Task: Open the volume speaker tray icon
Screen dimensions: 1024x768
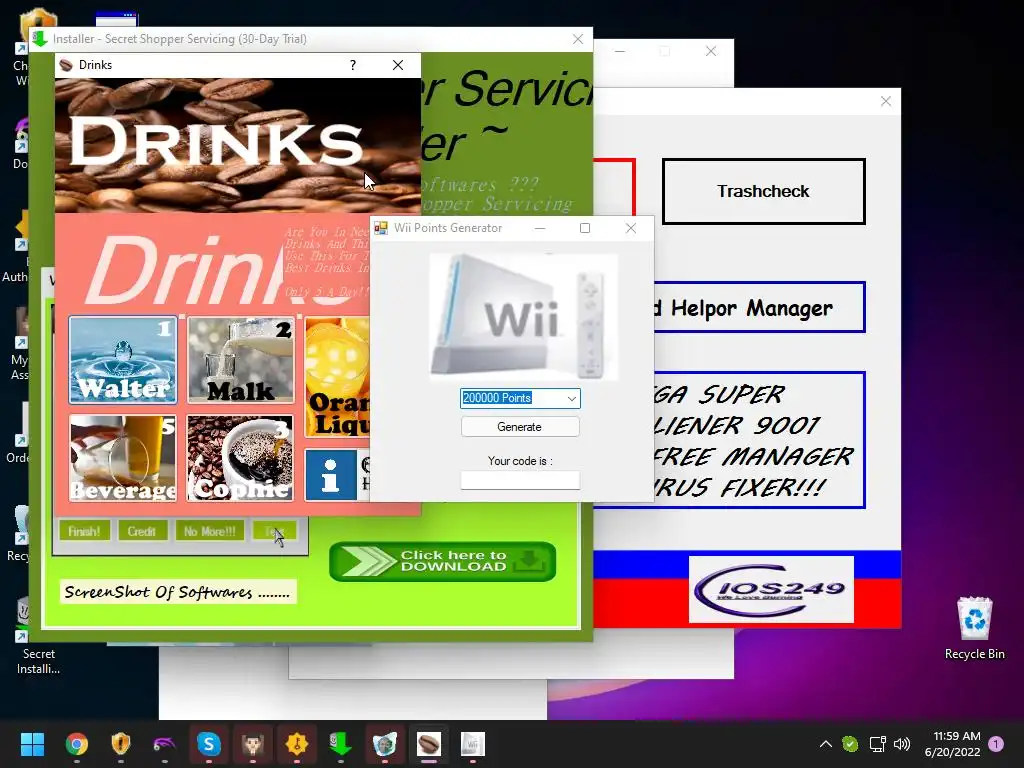Action: 902,744
